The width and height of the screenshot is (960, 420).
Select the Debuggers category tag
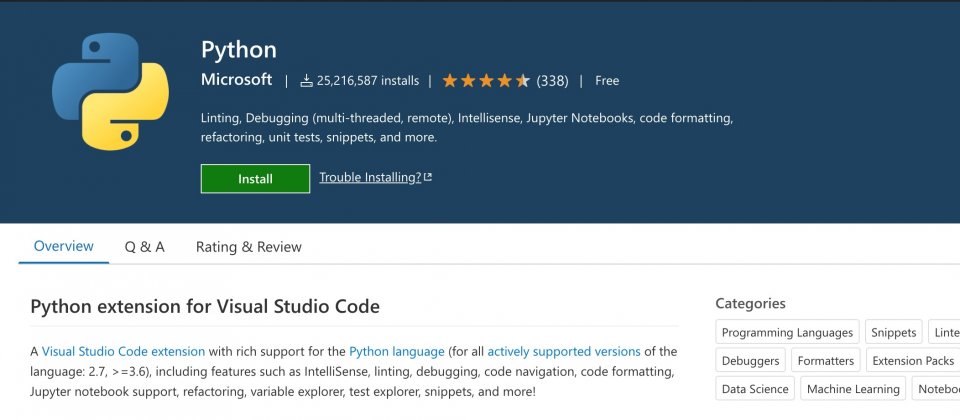point(751,361)
